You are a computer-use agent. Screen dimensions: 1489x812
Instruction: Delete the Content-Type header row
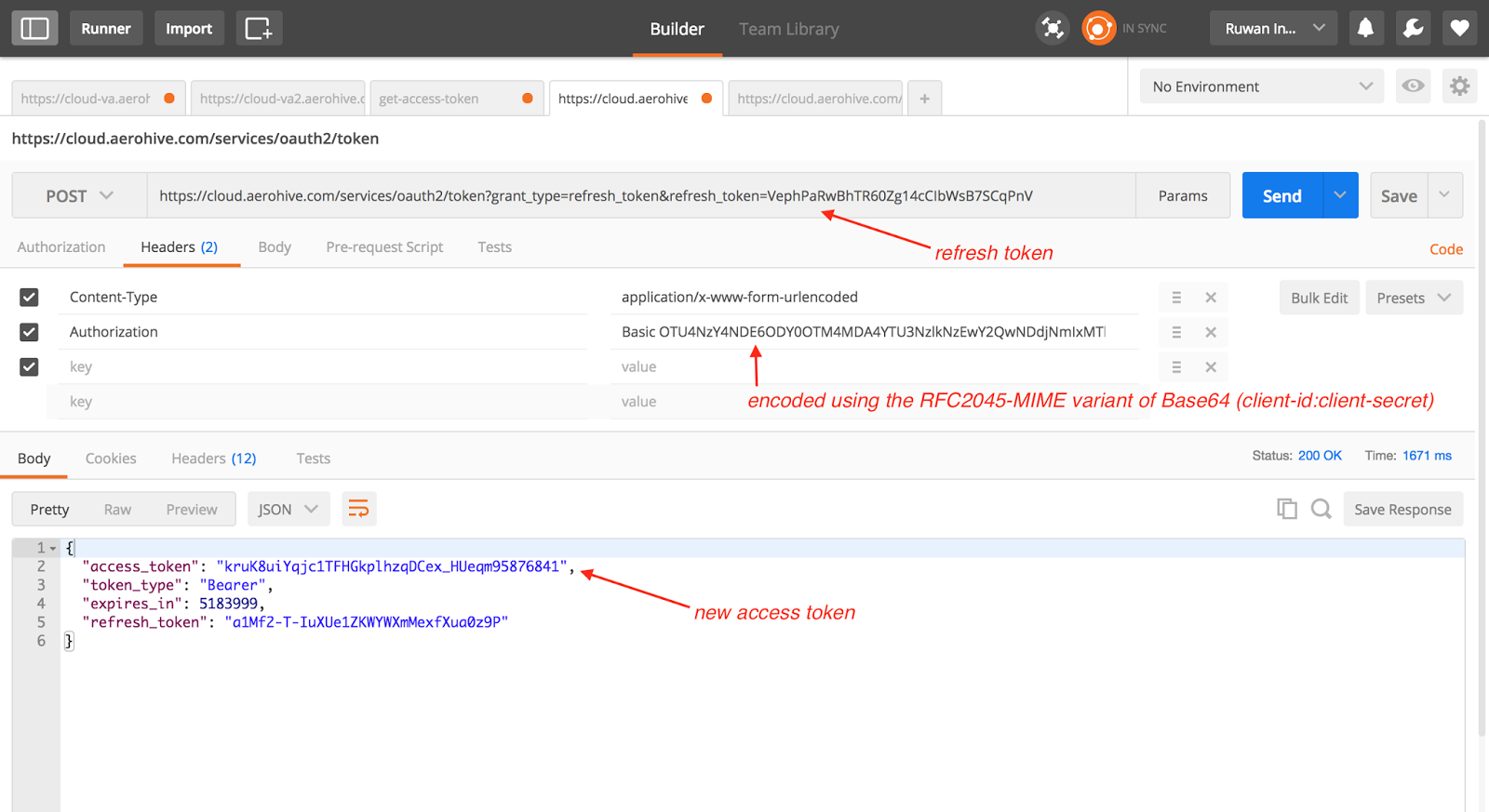click(x=1211, y=298)
